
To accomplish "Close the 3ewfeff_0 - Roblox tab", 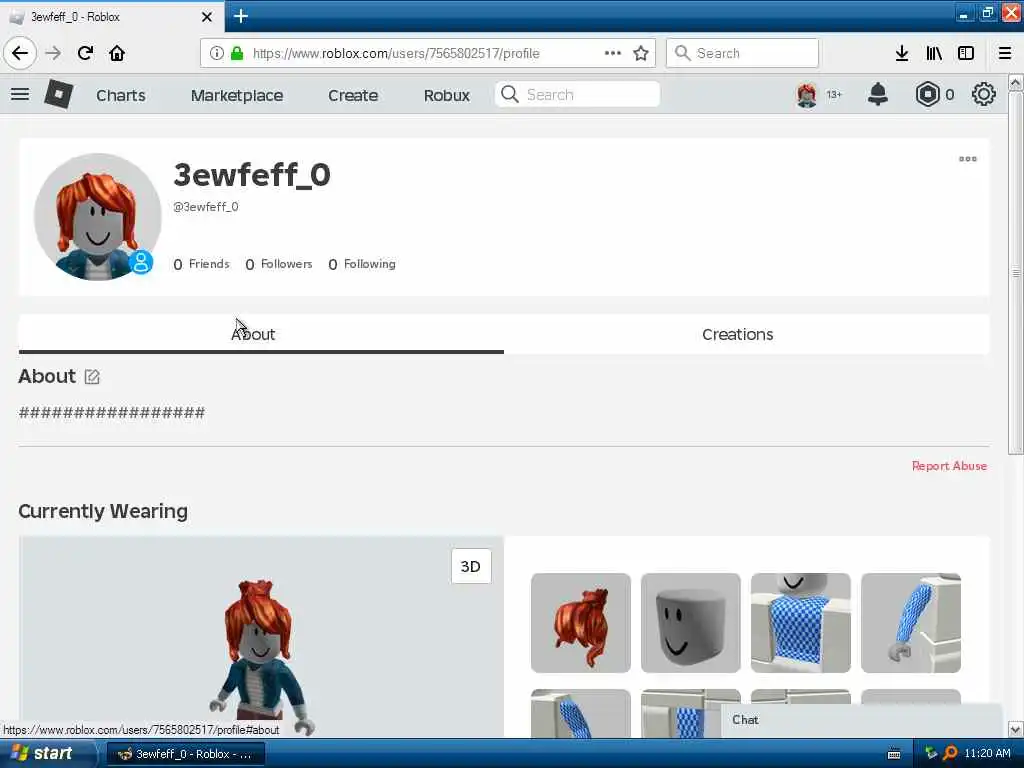I will coord(207,17).
